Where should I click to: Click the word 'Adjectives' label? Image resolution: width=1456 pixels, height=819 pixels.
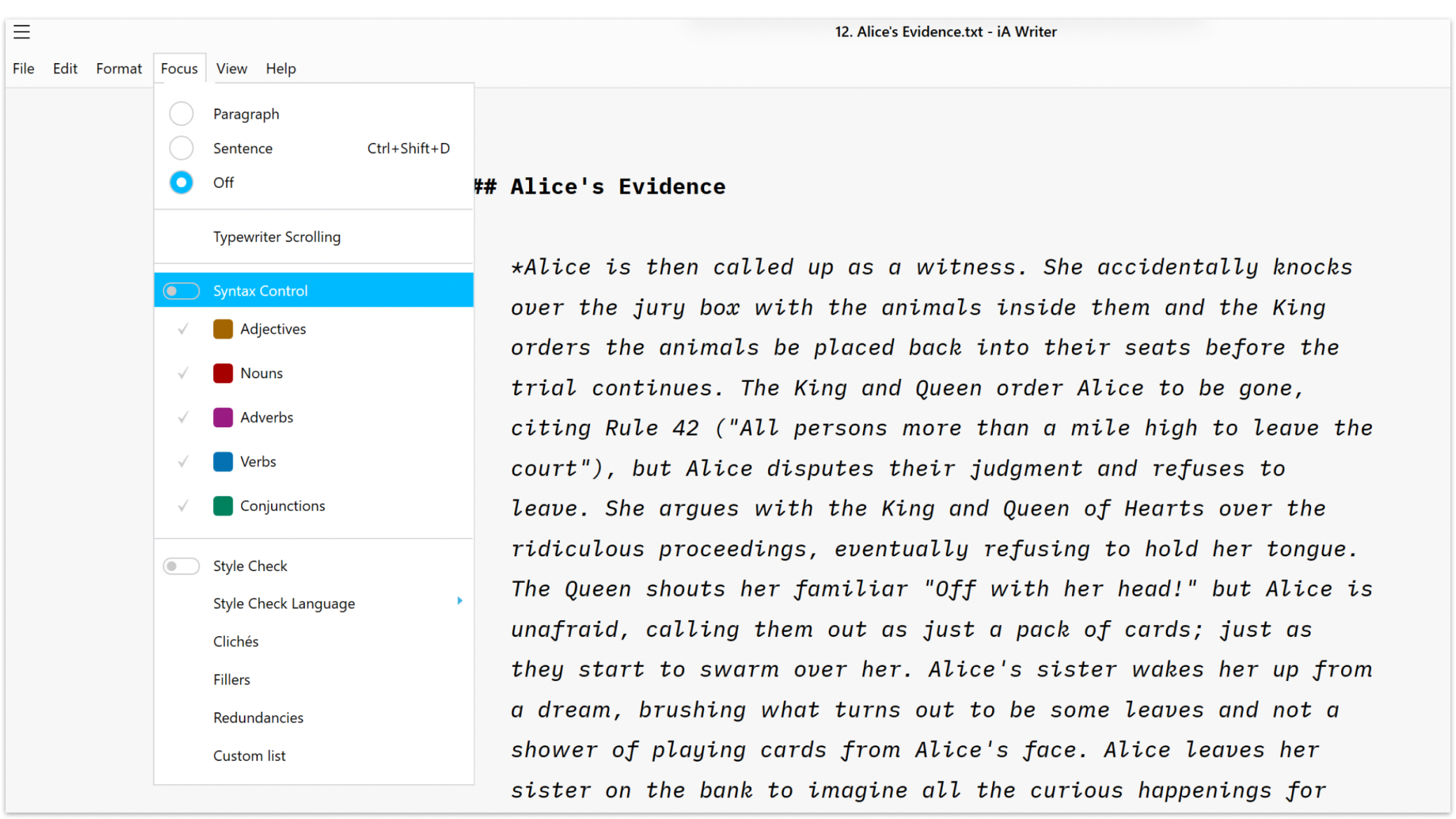(x=273, y=329)
